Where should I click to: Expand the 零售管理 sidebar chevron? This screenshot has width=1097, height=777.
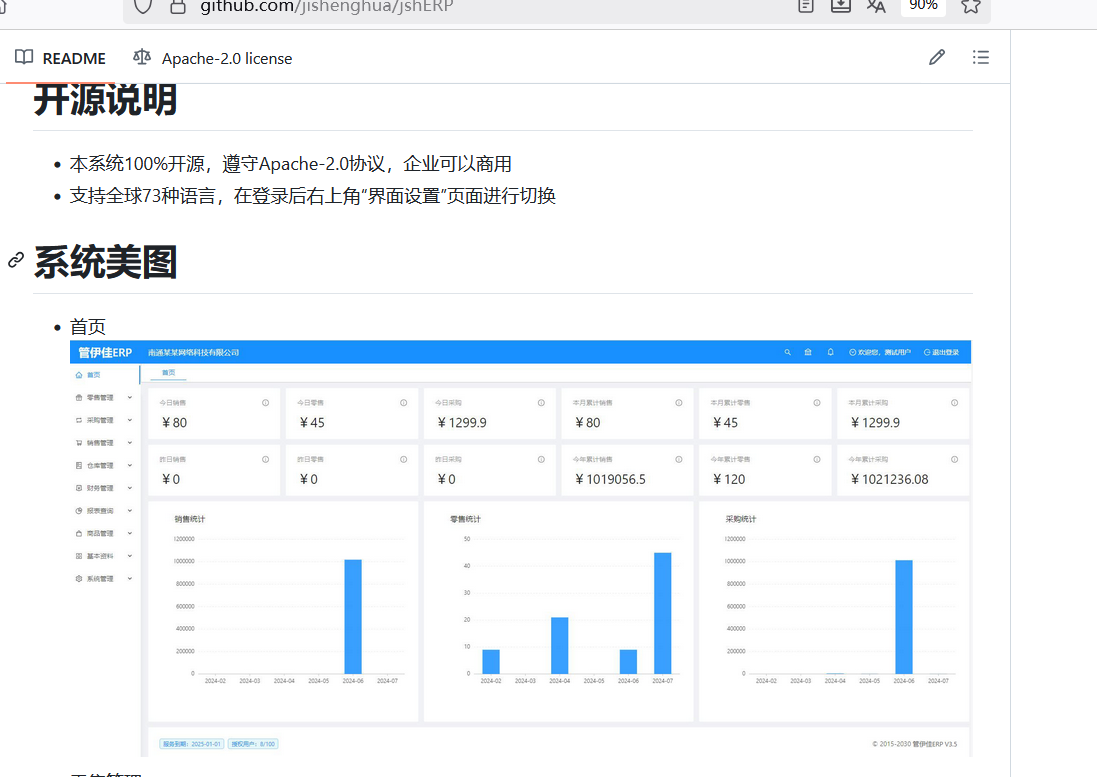pyautogui.click(x=130, y=398)
